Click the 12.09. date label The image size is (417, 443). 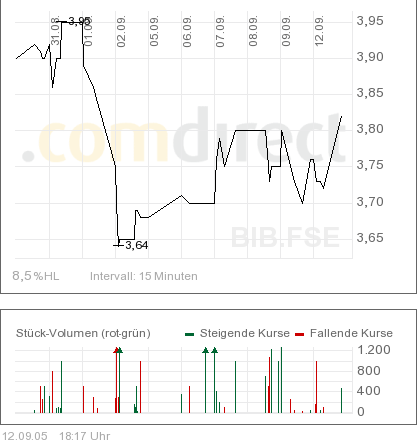point(319,31)
